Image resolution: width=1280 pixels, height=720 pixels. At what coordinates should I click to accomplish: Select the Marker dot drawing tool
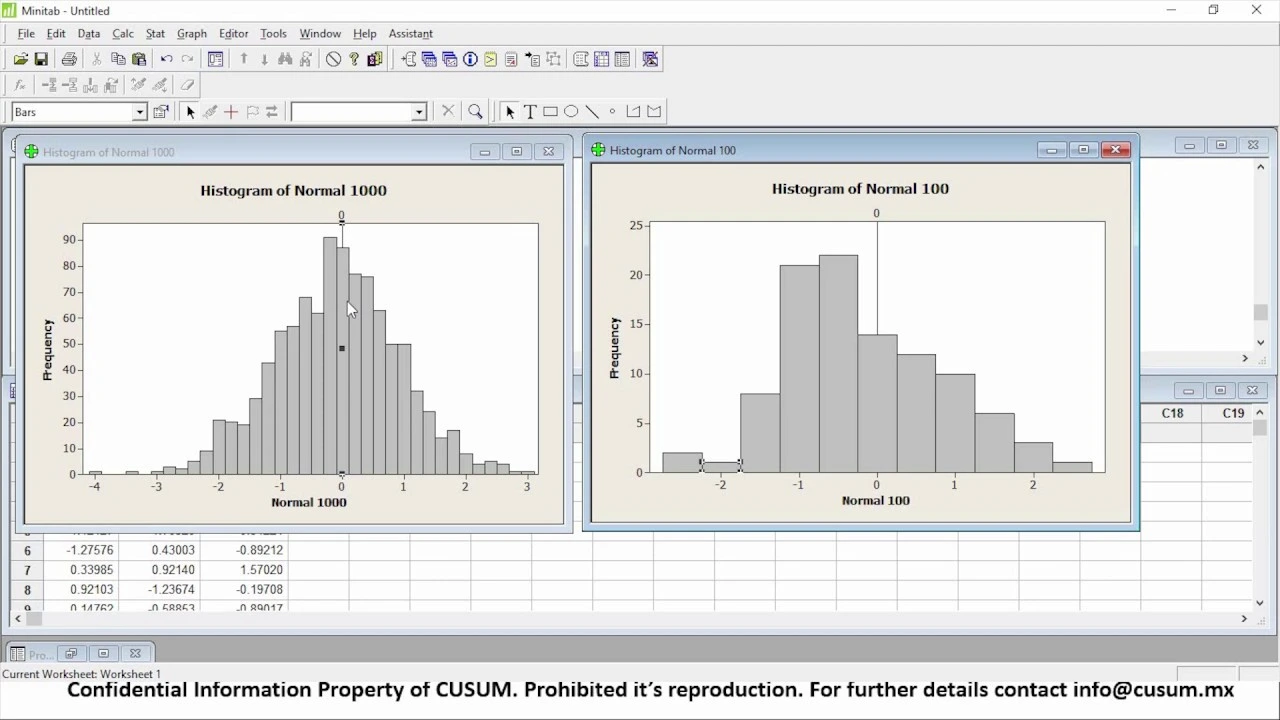[612, 112]
